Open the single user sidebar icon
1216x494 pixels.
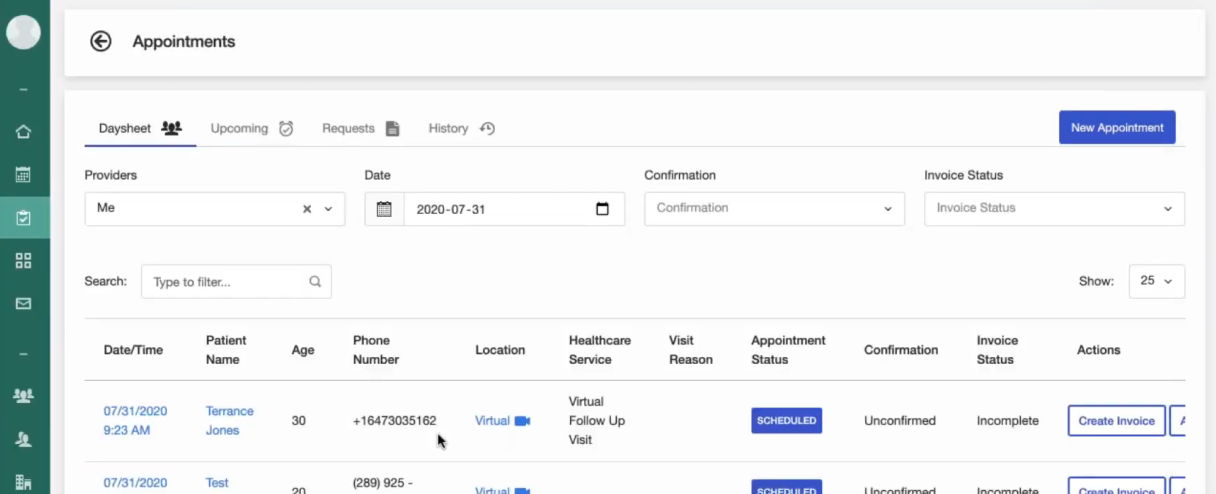point(24,438)
